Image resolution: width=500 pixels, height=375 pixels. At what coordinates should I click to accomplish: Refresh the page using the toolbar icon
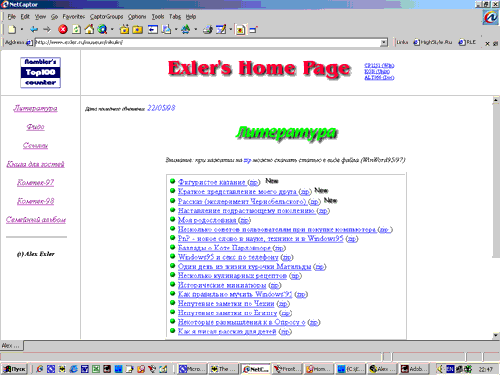[x=76, y=30]
